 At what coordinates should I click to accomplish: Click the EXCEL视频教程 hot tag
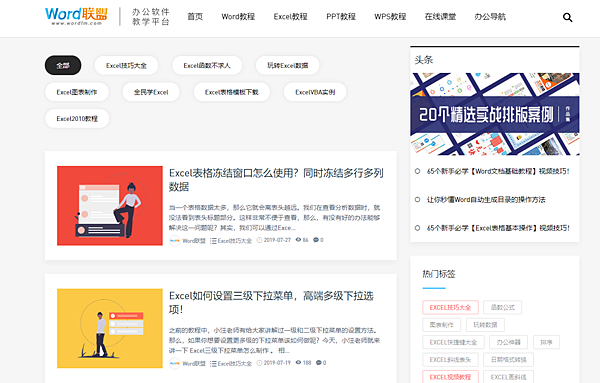[x=450, y=377]
